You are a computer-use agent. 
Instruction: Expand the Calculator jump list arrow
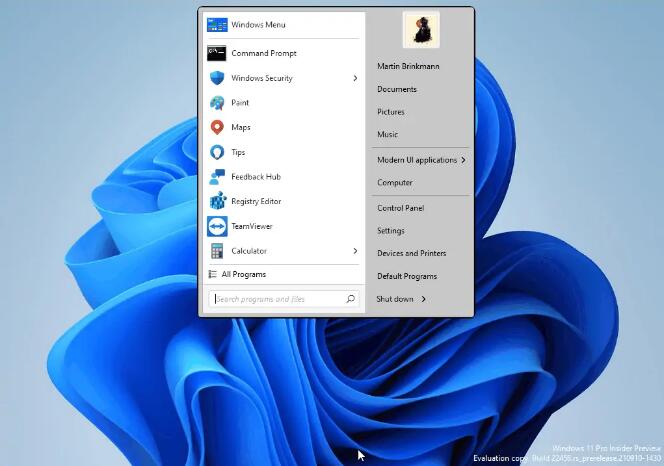355,251
